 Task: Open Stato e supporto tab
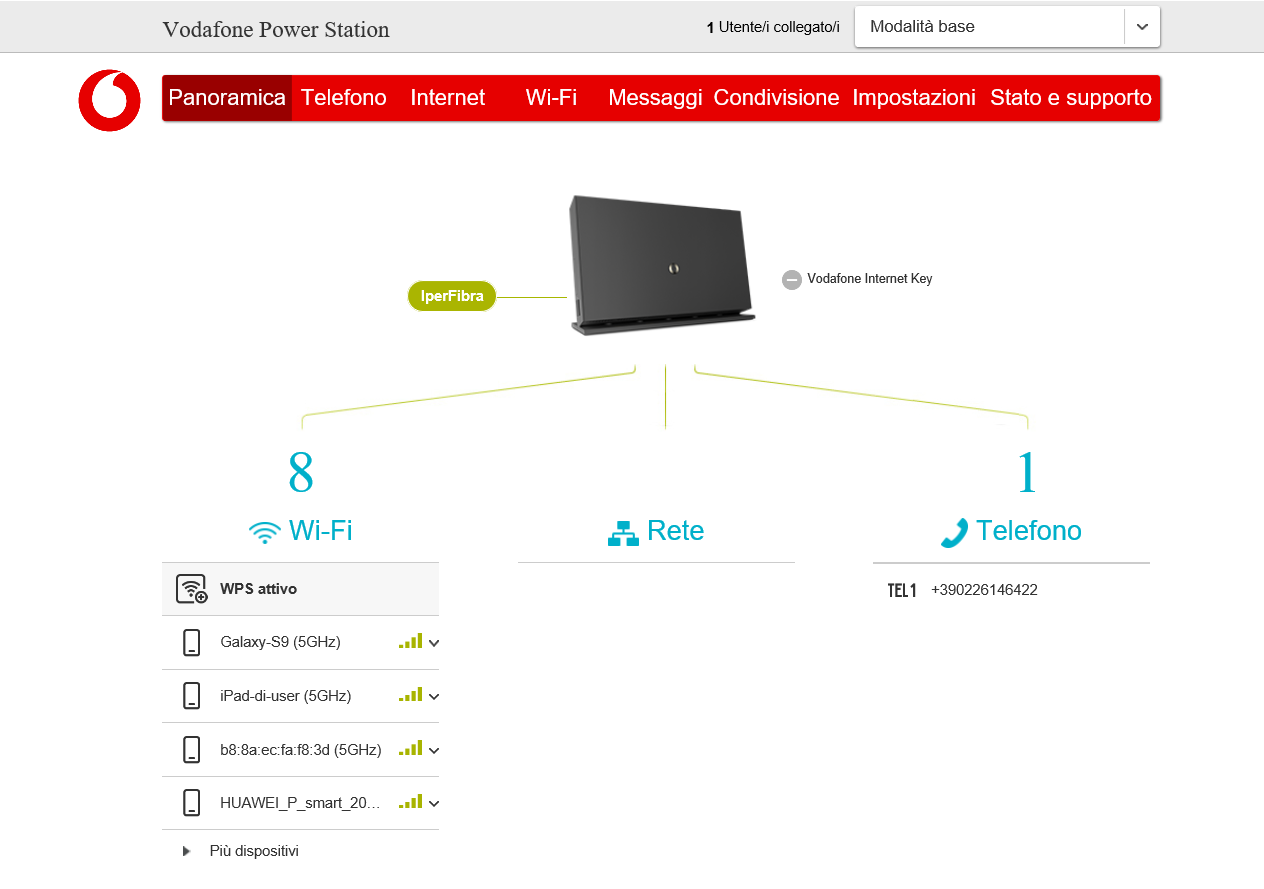(1071, 98)
